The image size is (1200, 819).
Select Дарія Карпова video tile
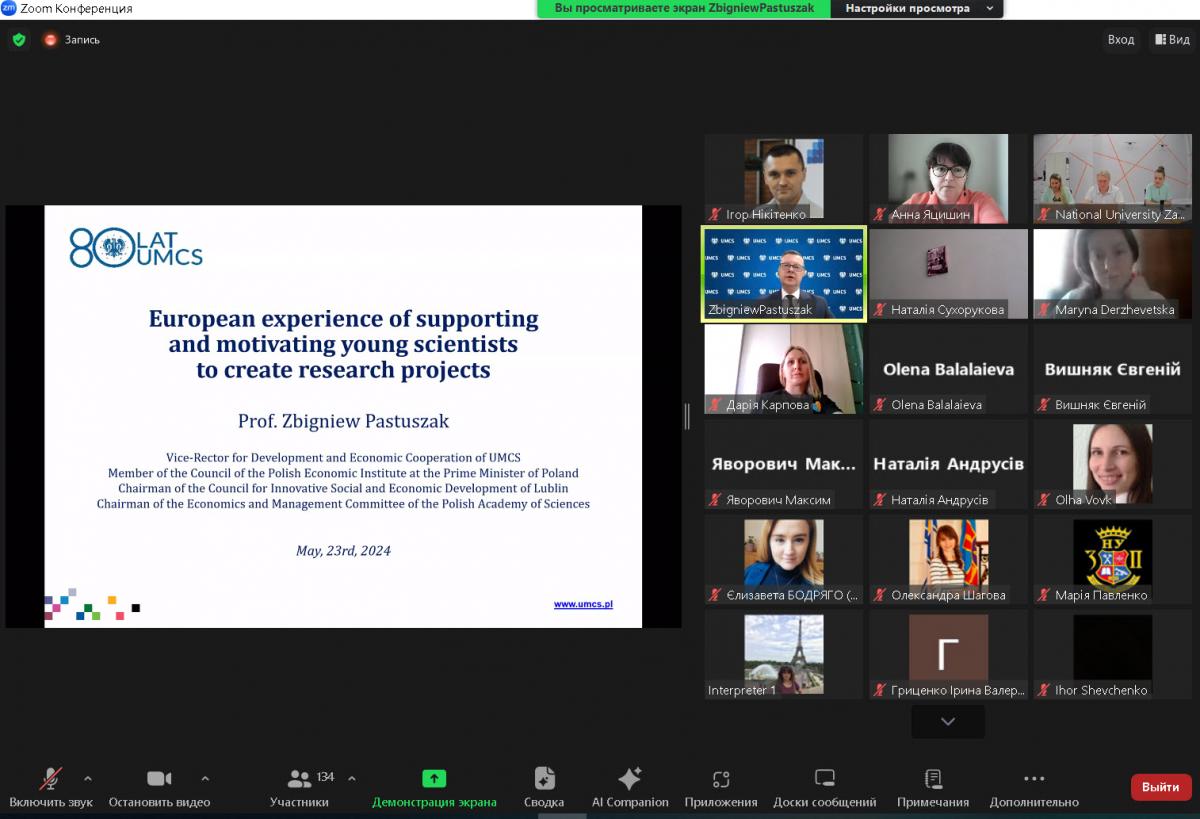point(783,368)
